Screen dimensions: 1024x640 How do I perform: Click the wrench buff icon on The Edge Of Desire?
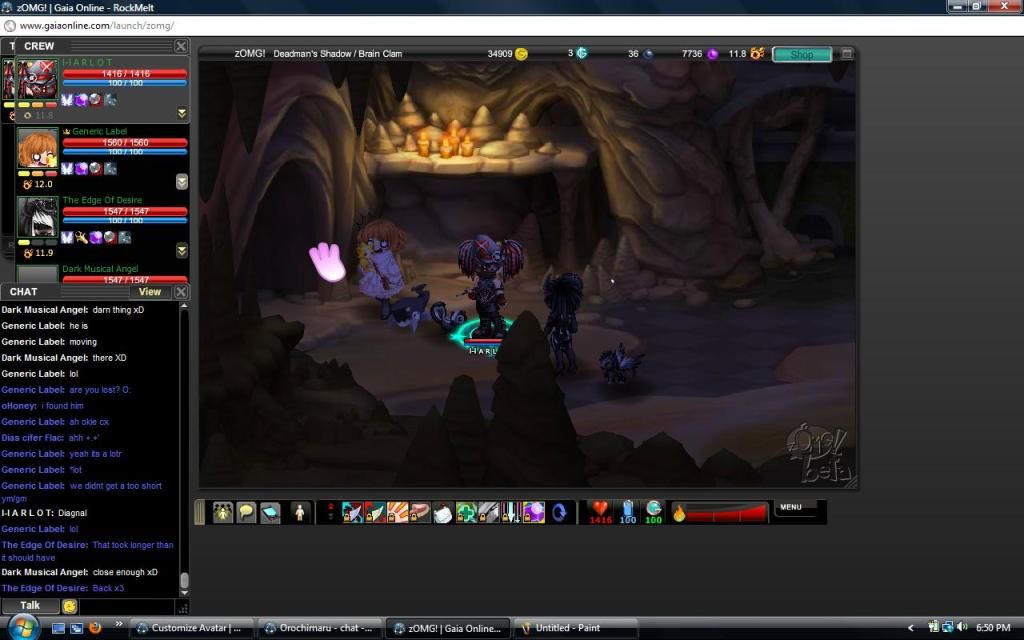[x=81, y=237]
